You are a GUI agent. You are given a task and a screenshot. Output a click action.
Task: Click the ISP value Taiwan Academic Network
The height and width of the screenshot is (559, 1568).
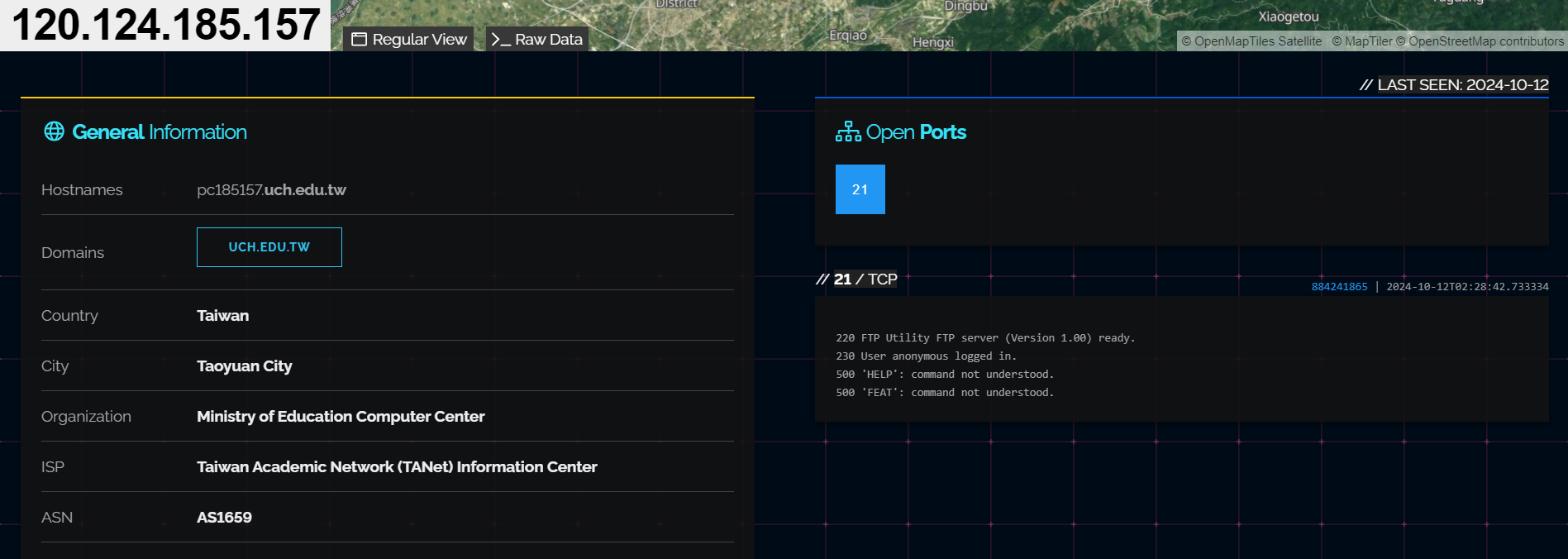[397, 467]
